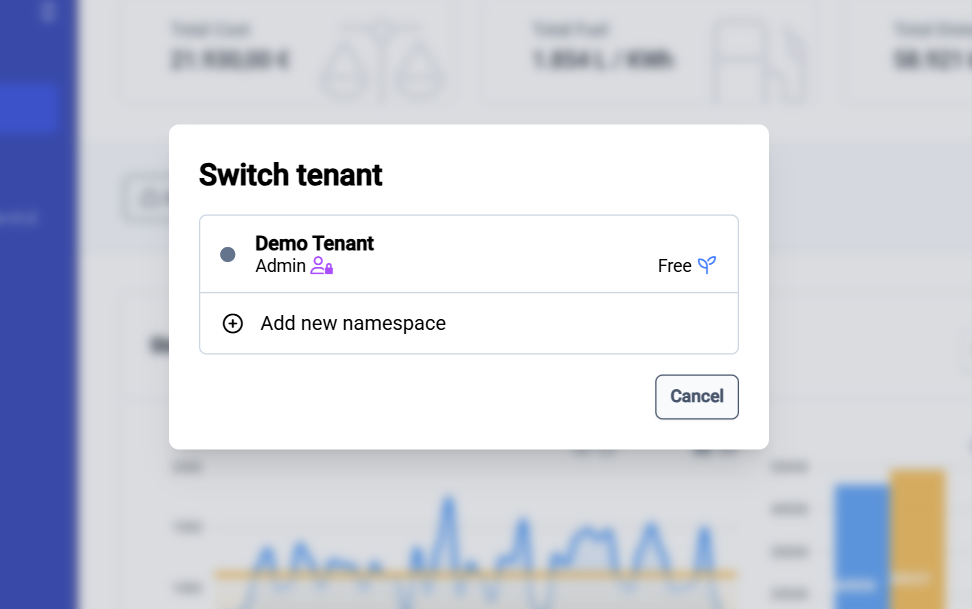Click the gray dot beside Demo Tenant
The width and height of the screenshot is (972, 609).
[x=227, y=254]
